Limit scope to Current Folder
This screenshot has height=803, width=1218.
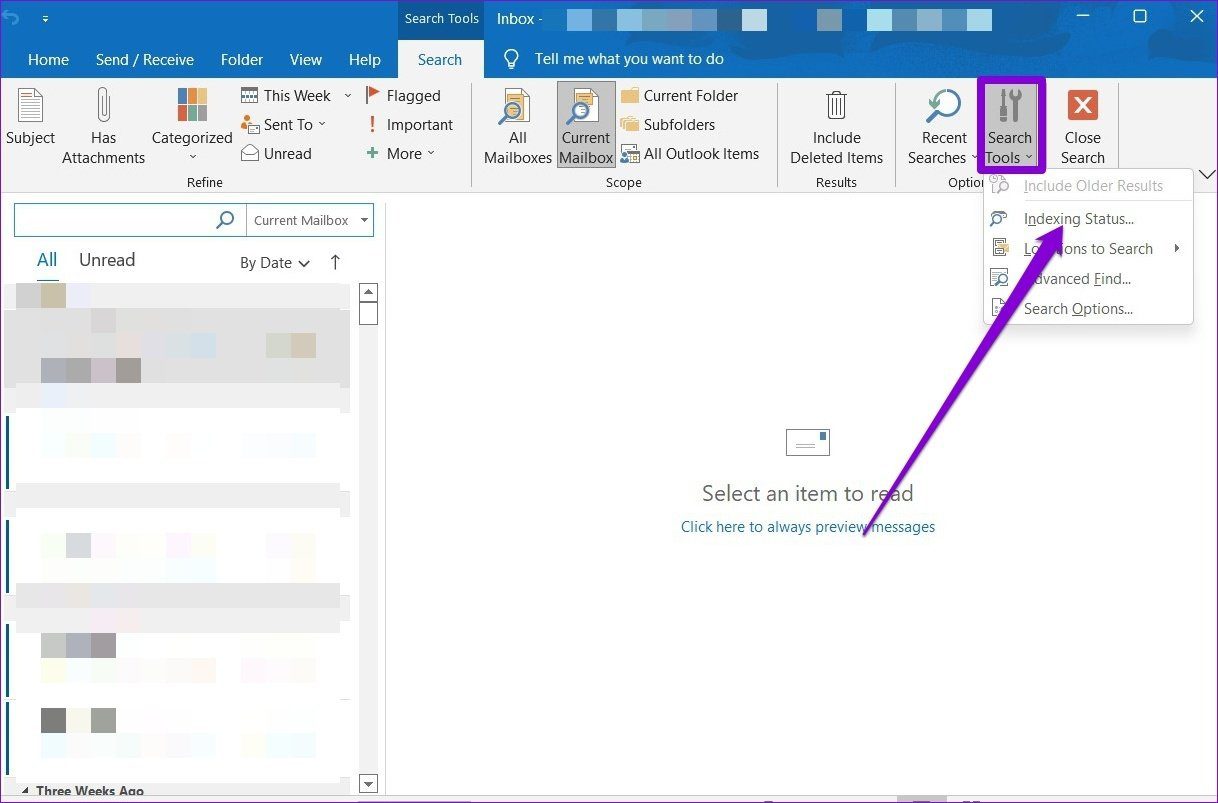(x=679, y=95)
